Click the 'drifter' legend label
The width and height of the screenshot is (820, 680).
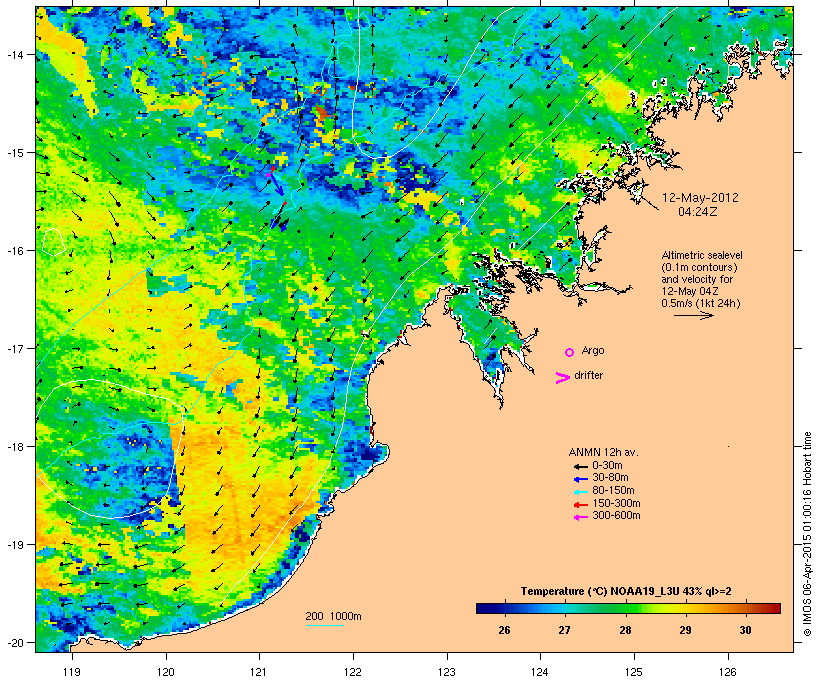point(588,375)
